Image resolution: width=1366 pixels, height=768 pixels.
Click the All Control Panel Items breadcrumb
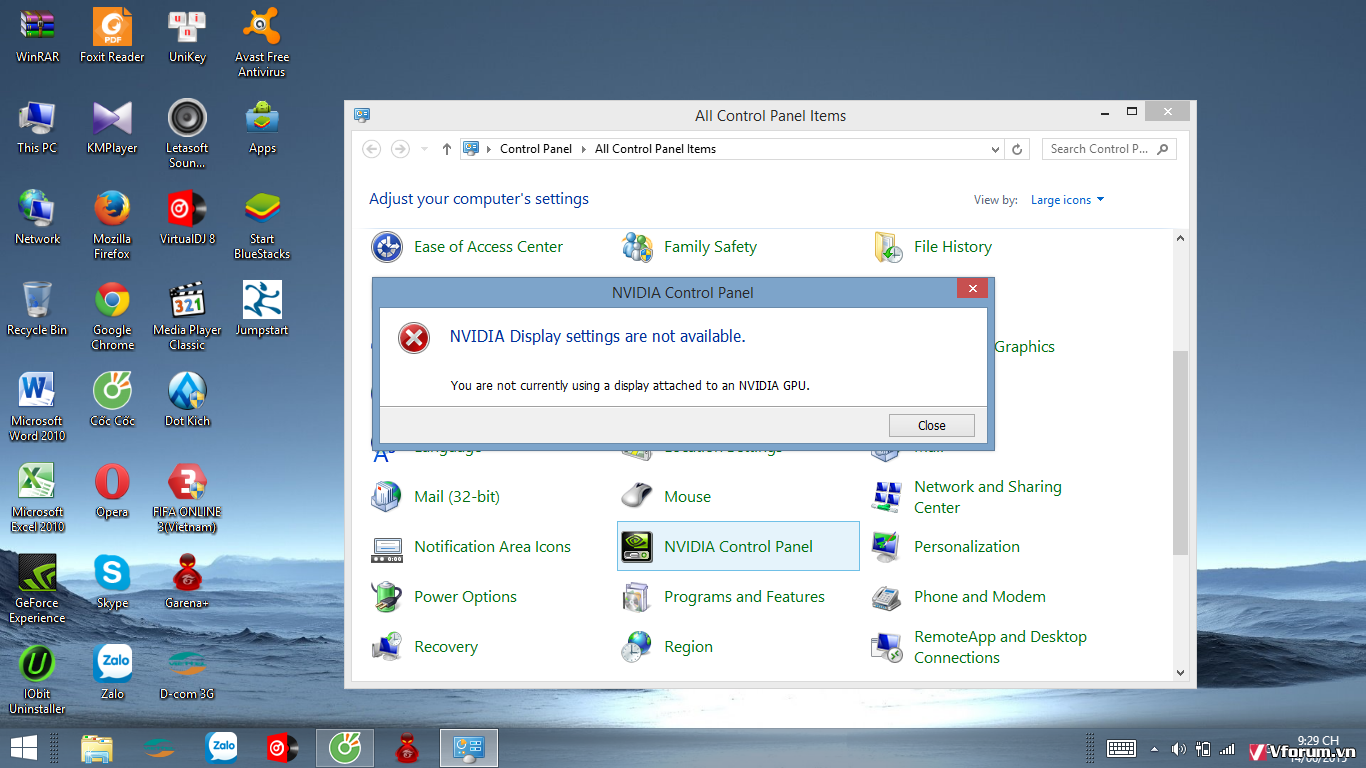click(655, 149)
